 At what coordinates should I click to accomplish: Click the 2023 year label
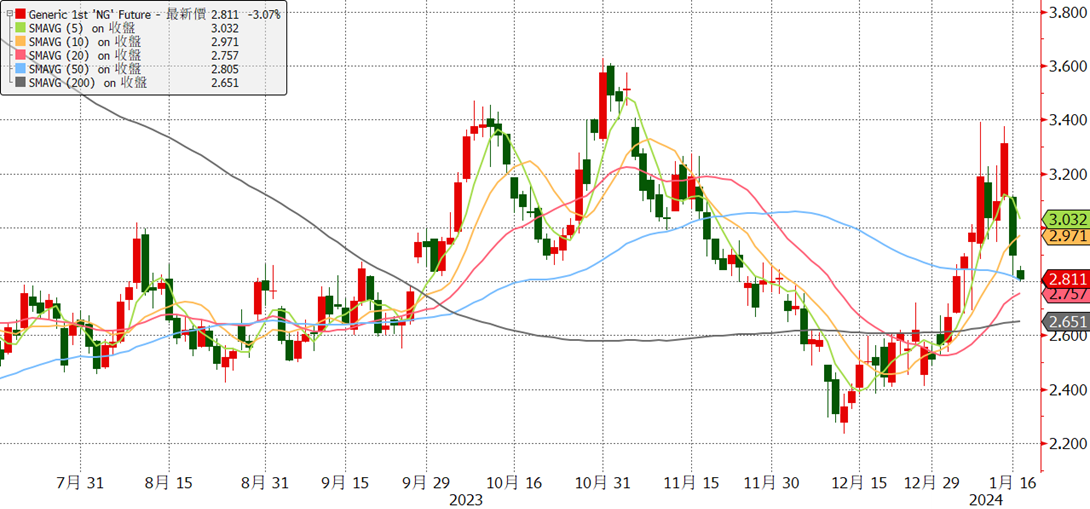click(x=464, y=500)
